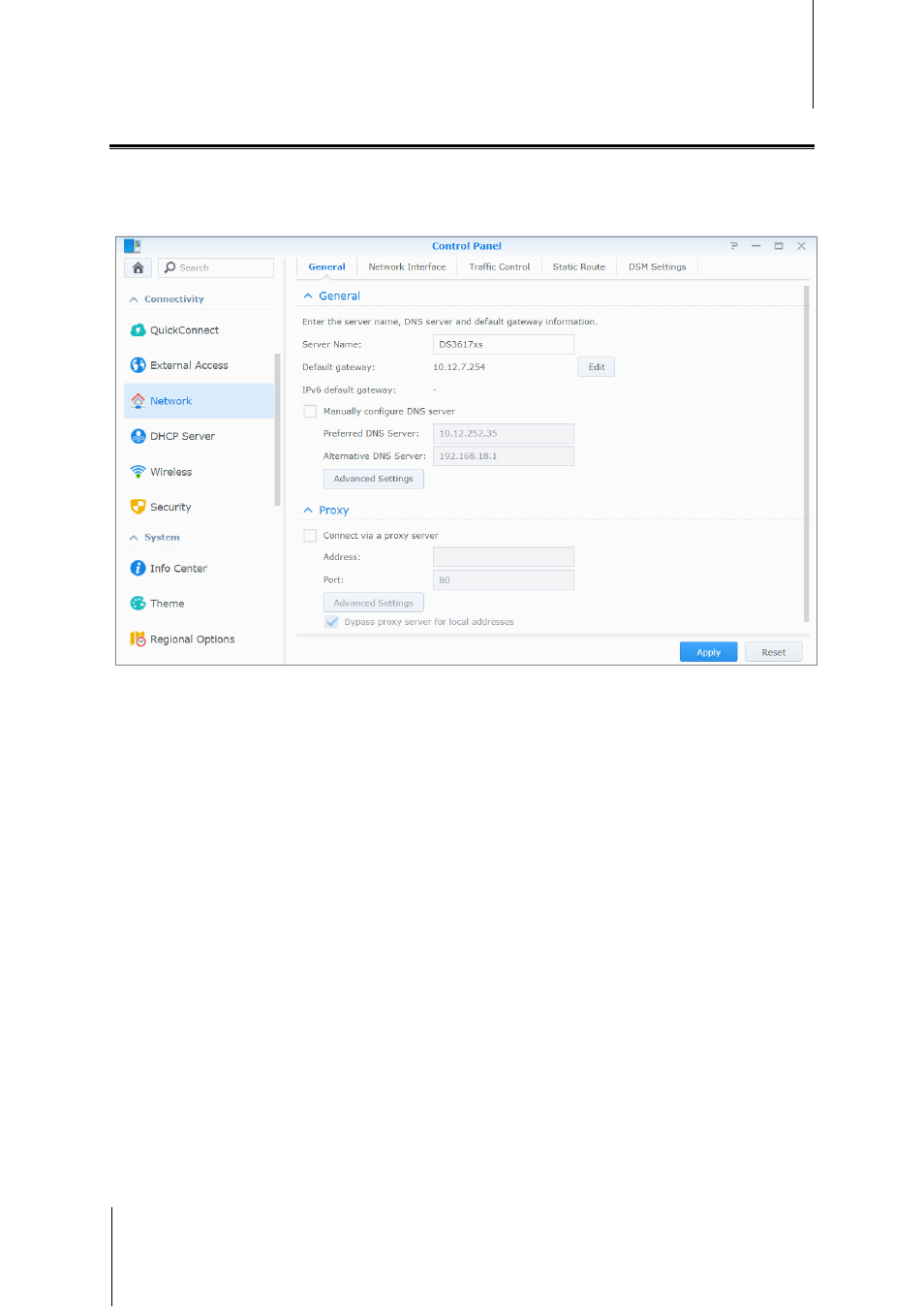The image size is (924, 1307).
Task: Click Advanced Settings under Proxy port
Action: click(373, 603)
